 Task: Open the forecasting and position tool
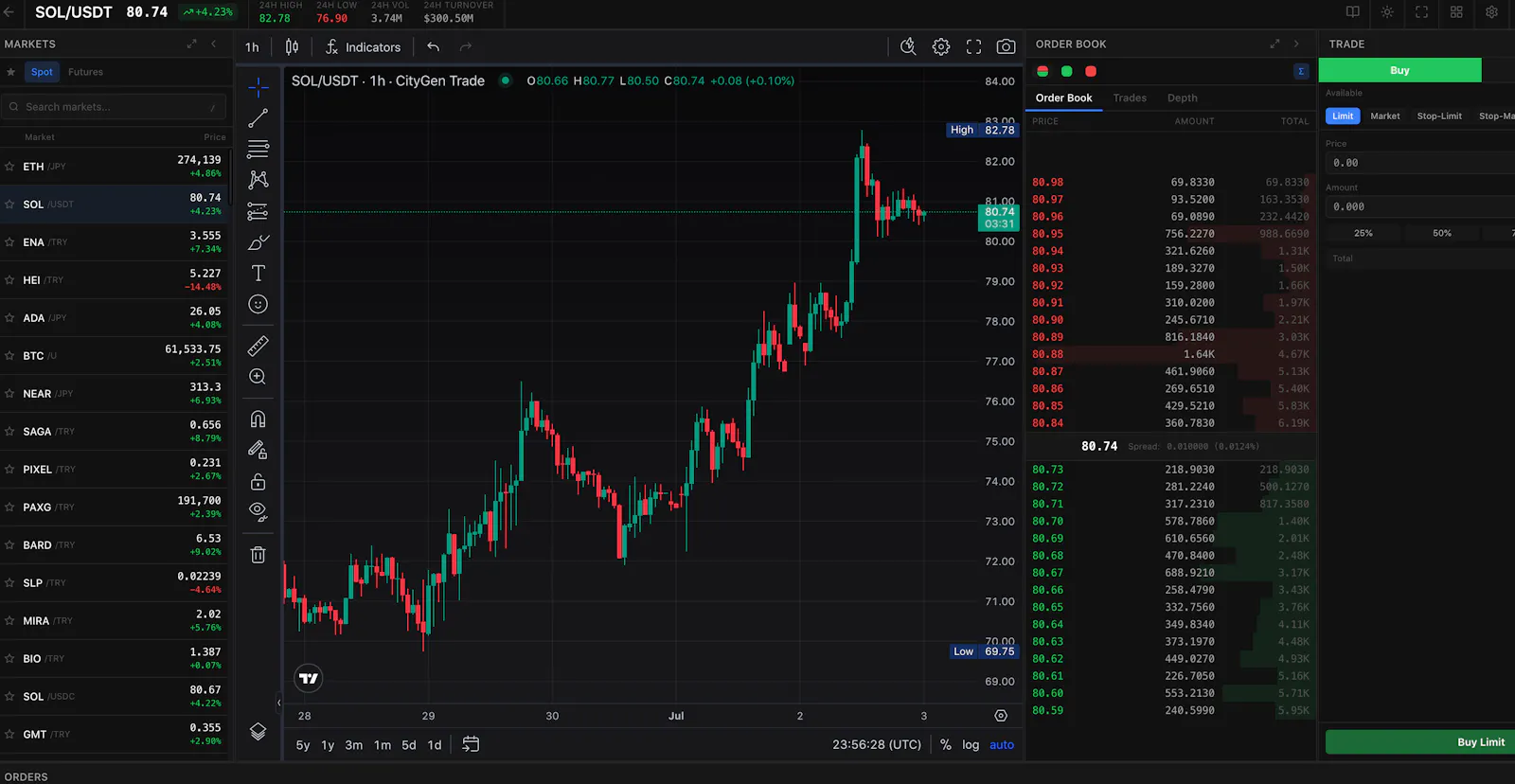258,211
